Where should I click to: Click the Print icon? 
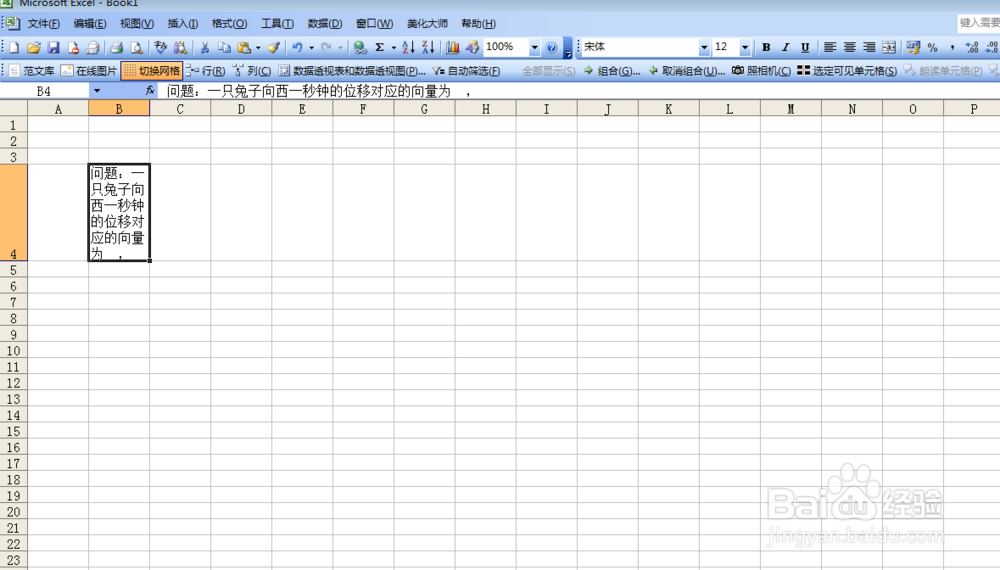tap(117, 47)
